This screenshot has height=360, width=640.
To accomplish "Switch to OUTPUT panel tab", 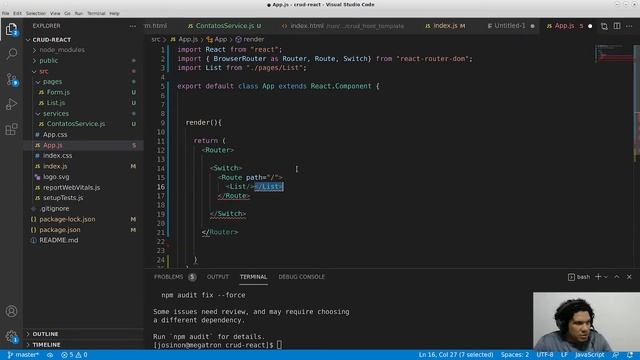I will point(218,277).
